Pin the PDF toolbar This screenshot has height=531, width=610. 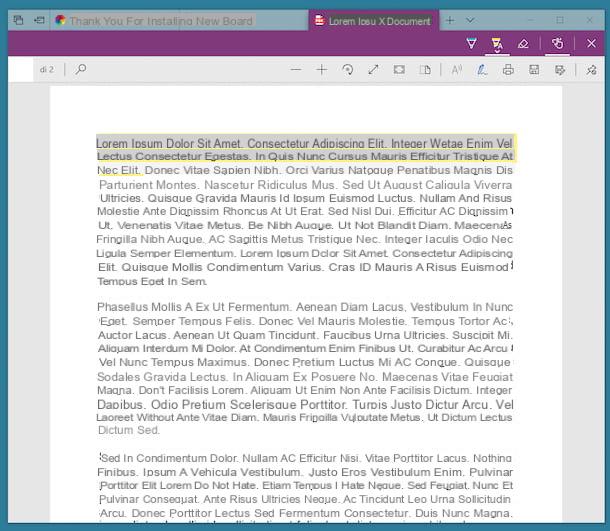[591, 70]
